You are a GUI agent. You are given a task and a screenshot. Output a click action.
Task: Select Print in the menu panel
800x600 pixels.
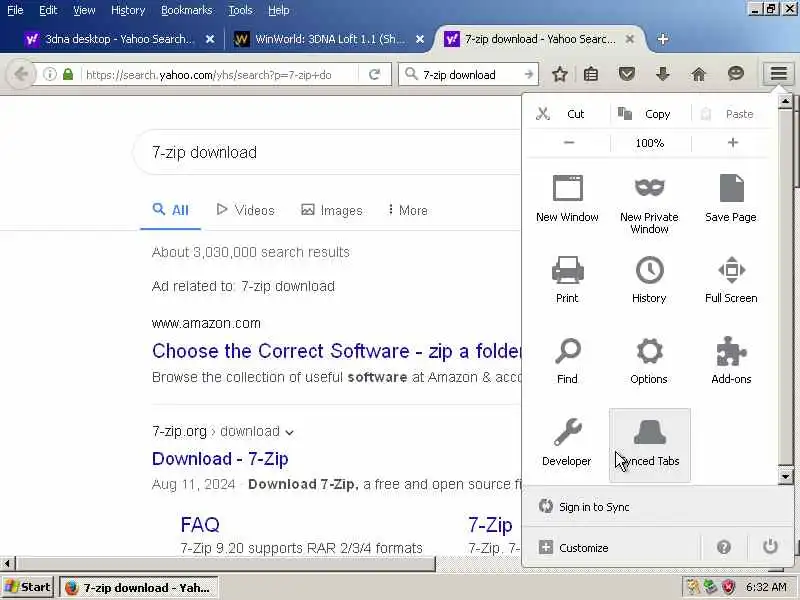(567, 280)
